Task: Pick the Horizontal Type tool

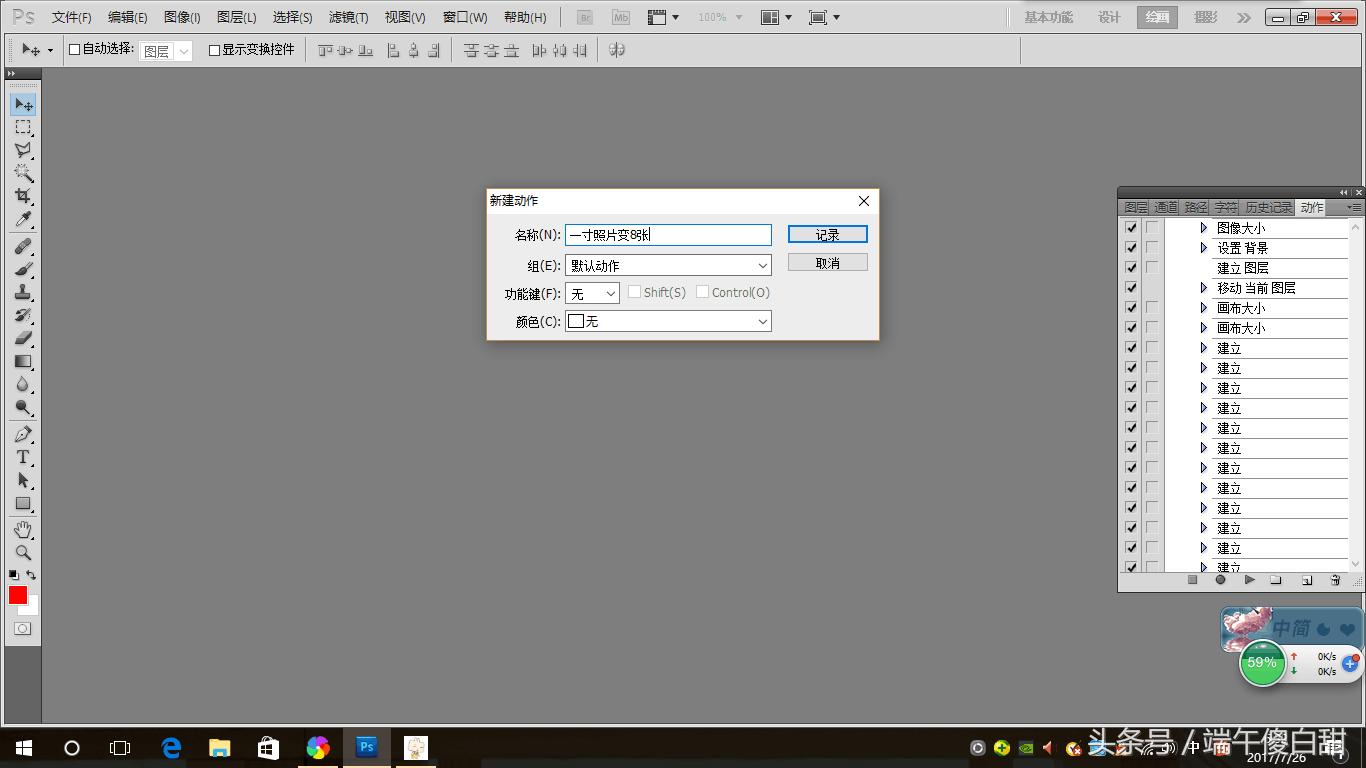Action: click(23, 457)
